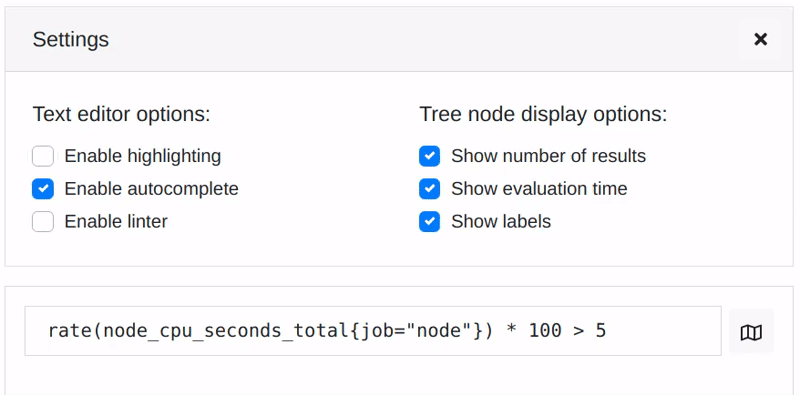800x395 pixels.
Task: Uncheck the Enable autocomplete checkbox
Action: coord(43,189)
